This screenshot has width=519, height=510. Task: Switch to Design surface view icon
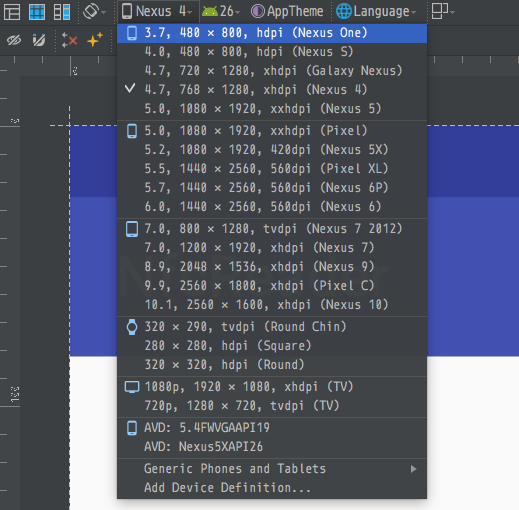(12, 12)
